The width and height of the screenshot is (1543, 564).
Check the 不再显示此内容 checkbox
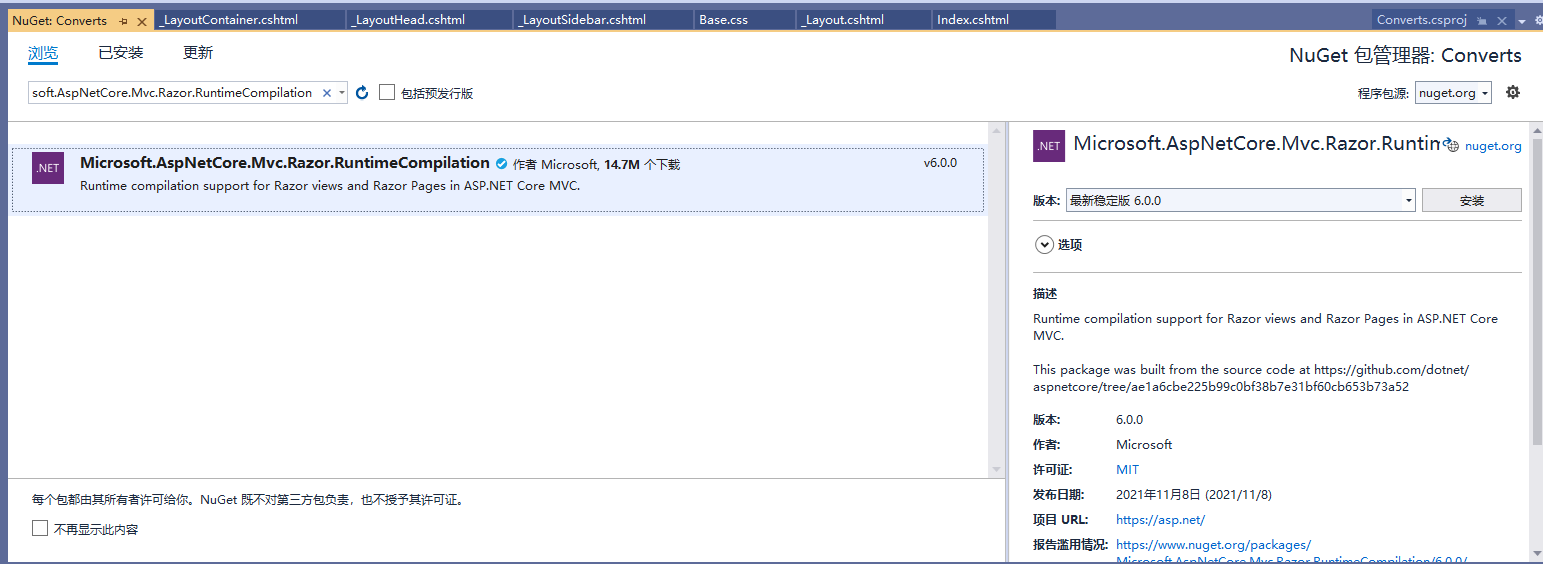40,528
